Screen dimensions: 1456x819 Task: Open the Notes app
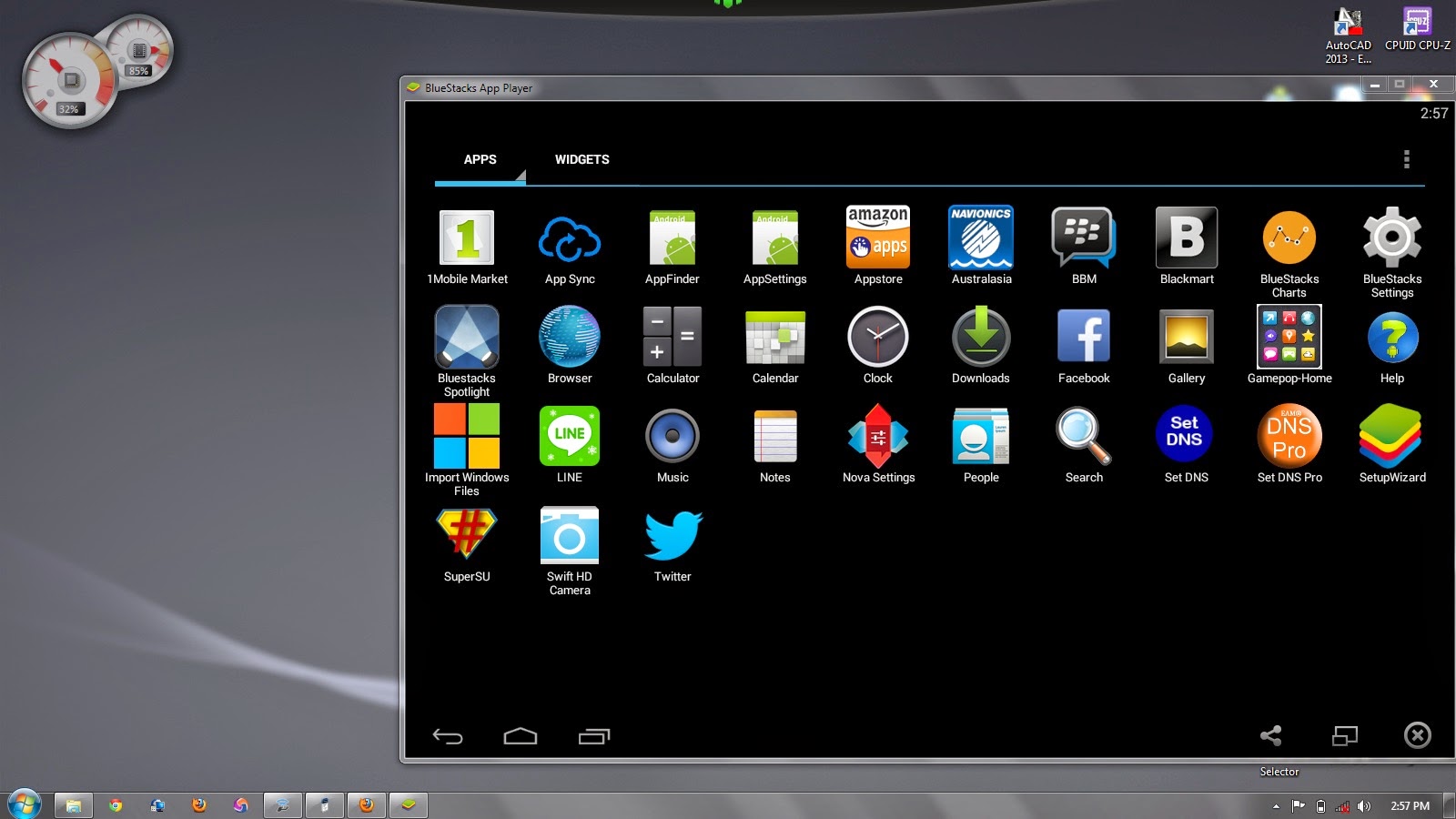pyautogui.click(x=775, y=436)
